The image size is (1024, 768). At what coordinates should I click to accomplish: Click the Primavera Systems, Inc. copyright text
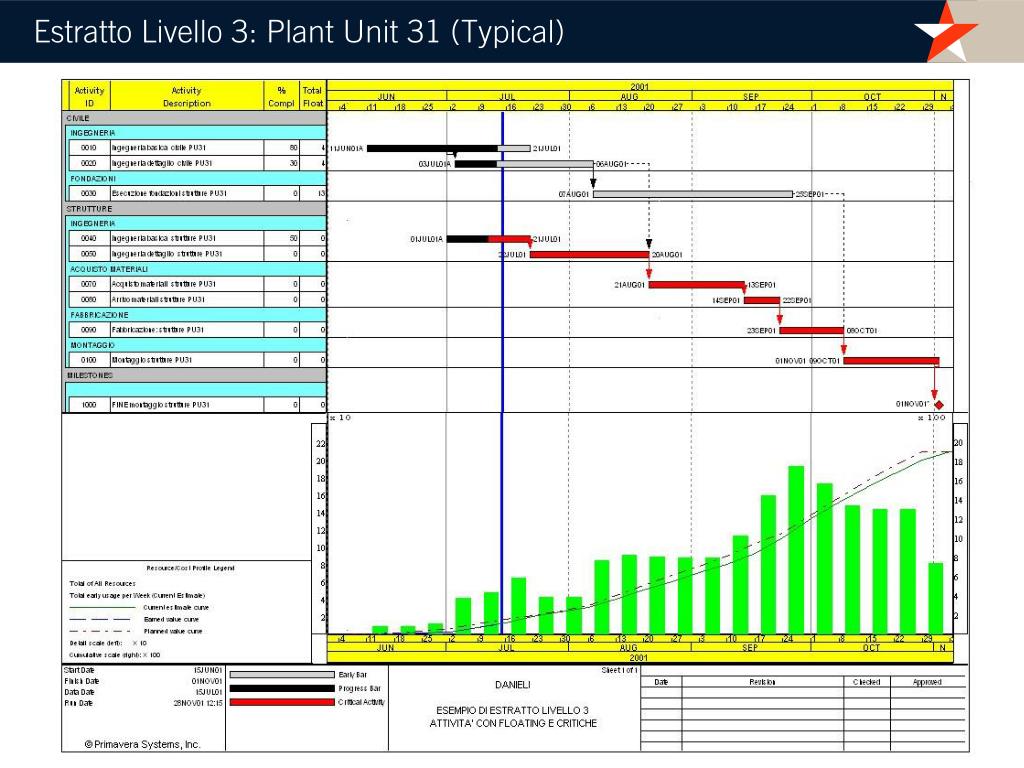pyautogui.click(x=142, y=744)
